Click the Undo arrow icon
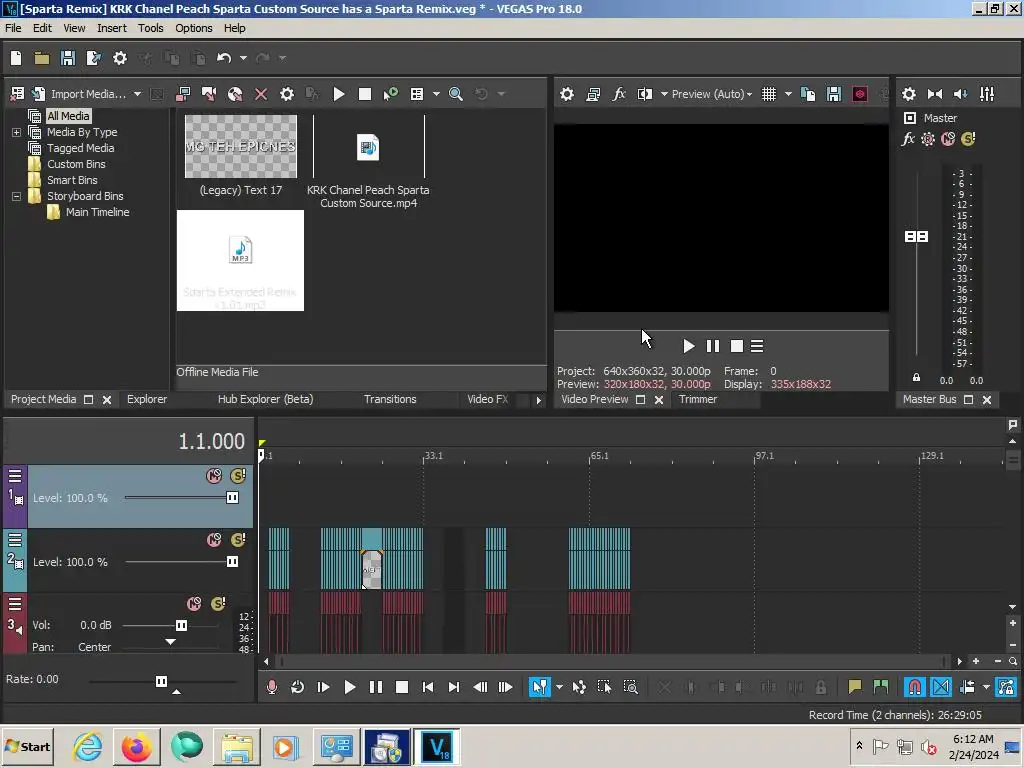 coord(224,58)
